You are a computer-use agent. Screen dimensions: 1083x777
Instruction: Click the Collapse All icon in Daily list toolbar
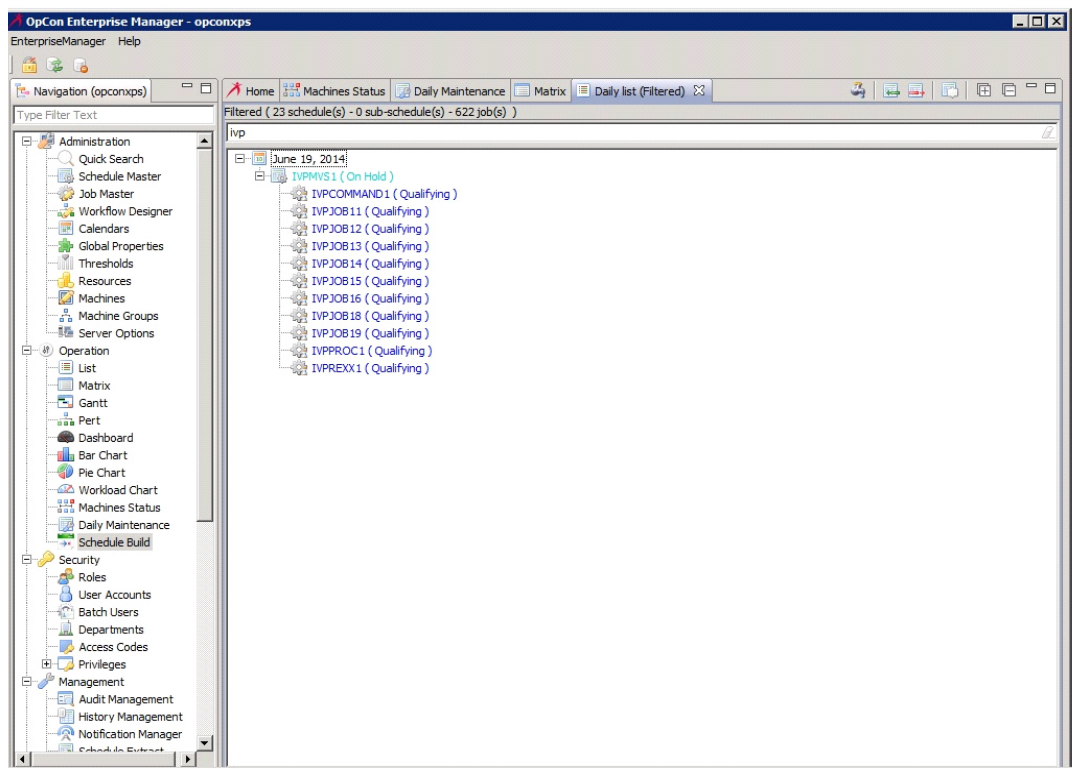point(1008,90)
